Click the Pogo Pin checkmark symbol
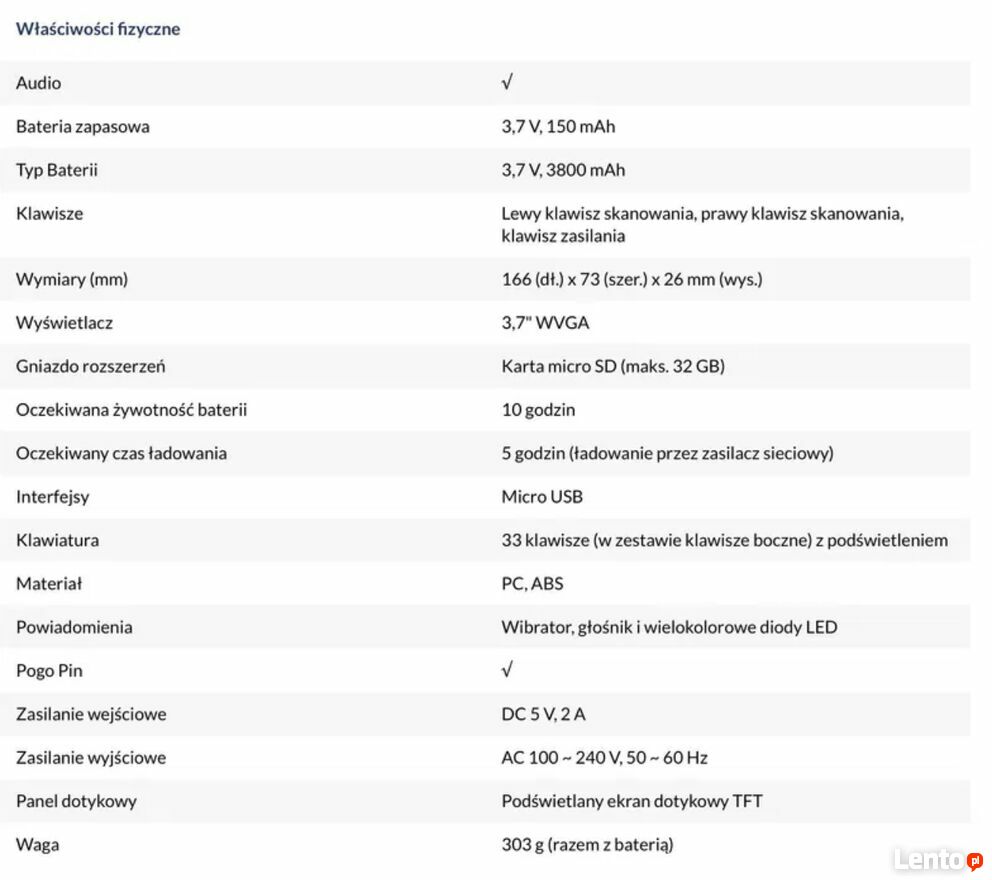Screen dimensions: 992x880 (x=507, y=670)
